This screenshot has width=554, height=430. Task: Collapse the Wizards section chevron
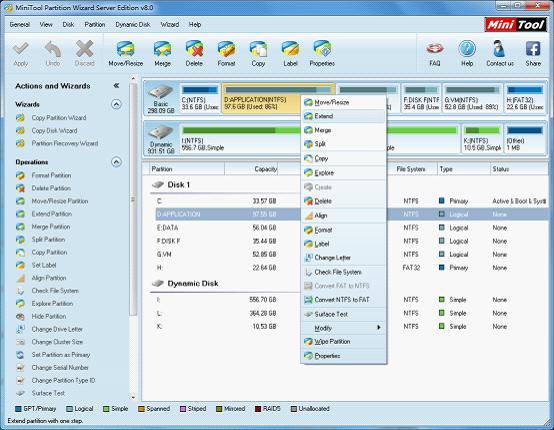[116, 104]
